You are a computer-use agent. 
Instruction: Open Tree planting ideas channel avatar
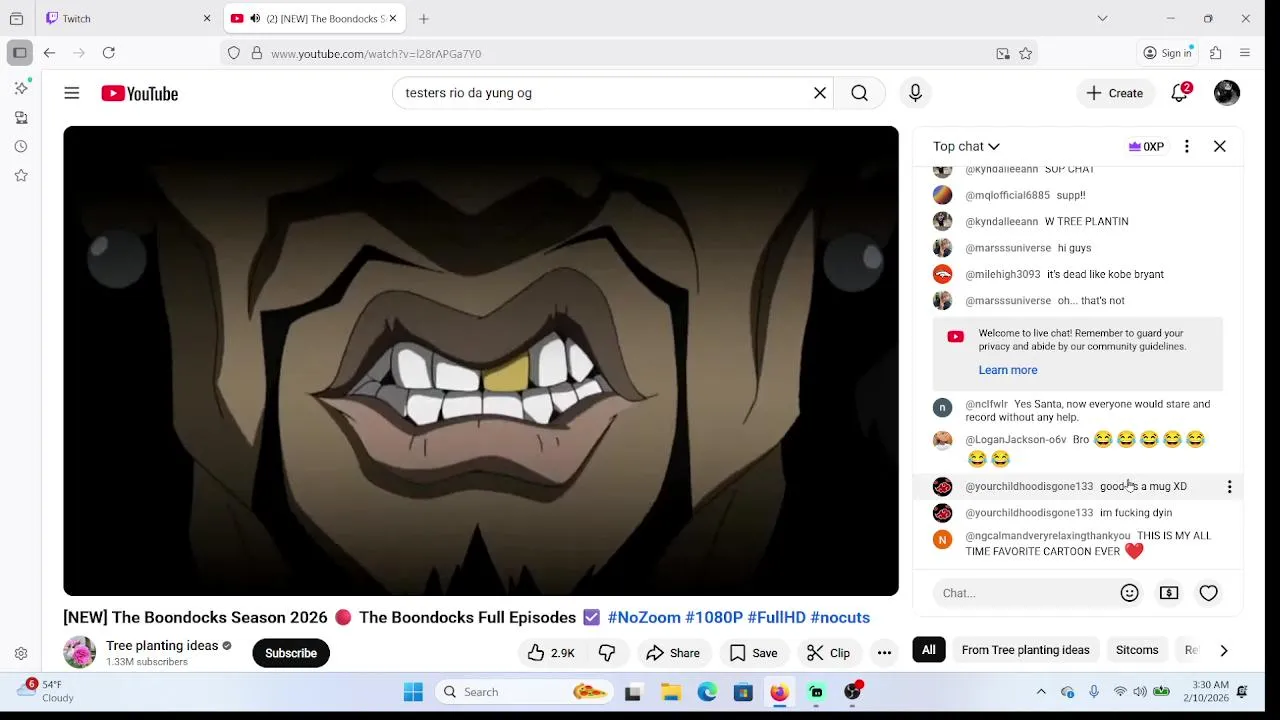point(79,652)
